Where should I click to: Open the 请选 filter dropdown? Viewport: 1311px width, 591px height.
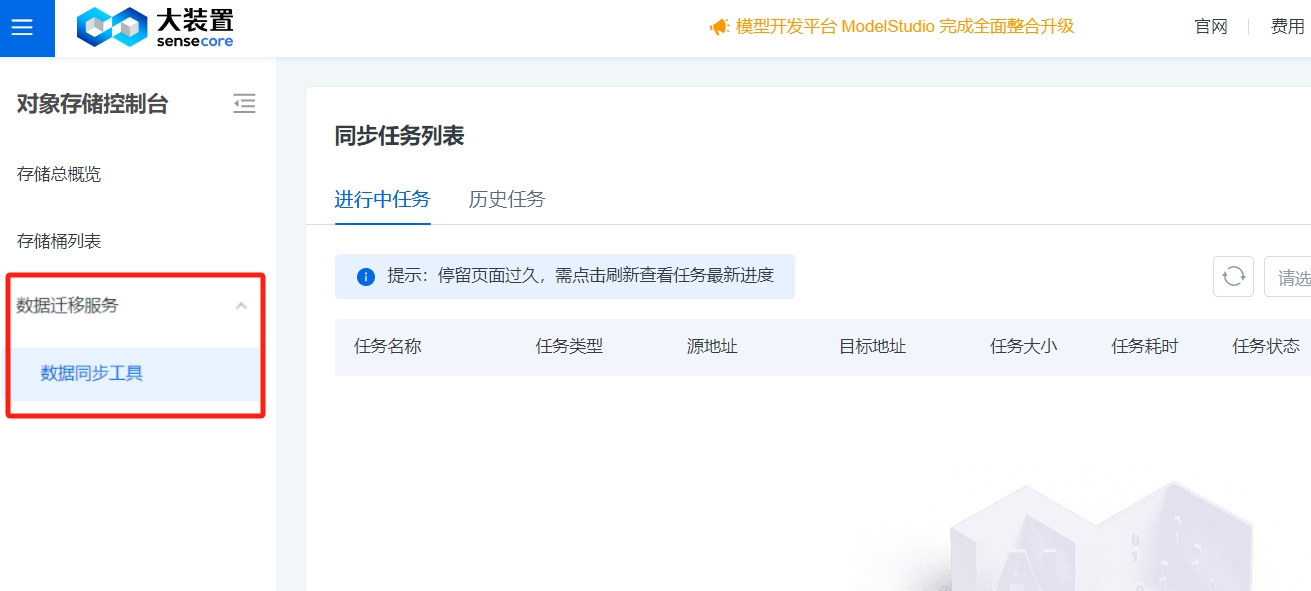point(1295,276)
